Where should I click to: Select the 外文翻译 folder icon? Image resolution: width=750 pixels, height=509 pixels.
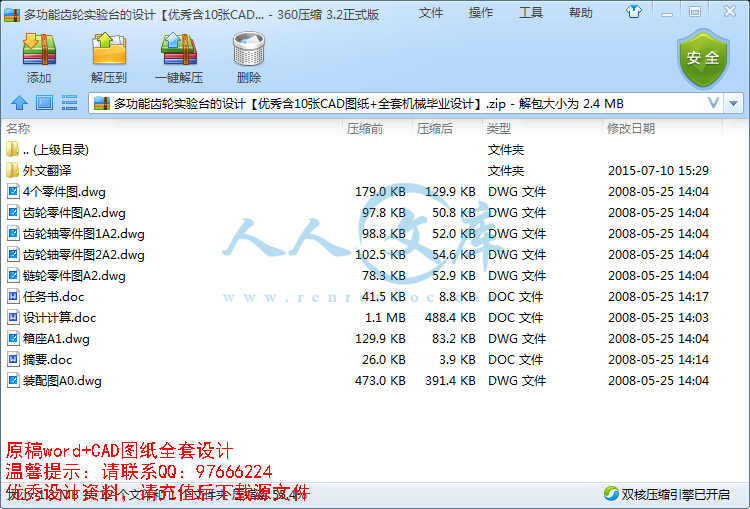(12, 170)
